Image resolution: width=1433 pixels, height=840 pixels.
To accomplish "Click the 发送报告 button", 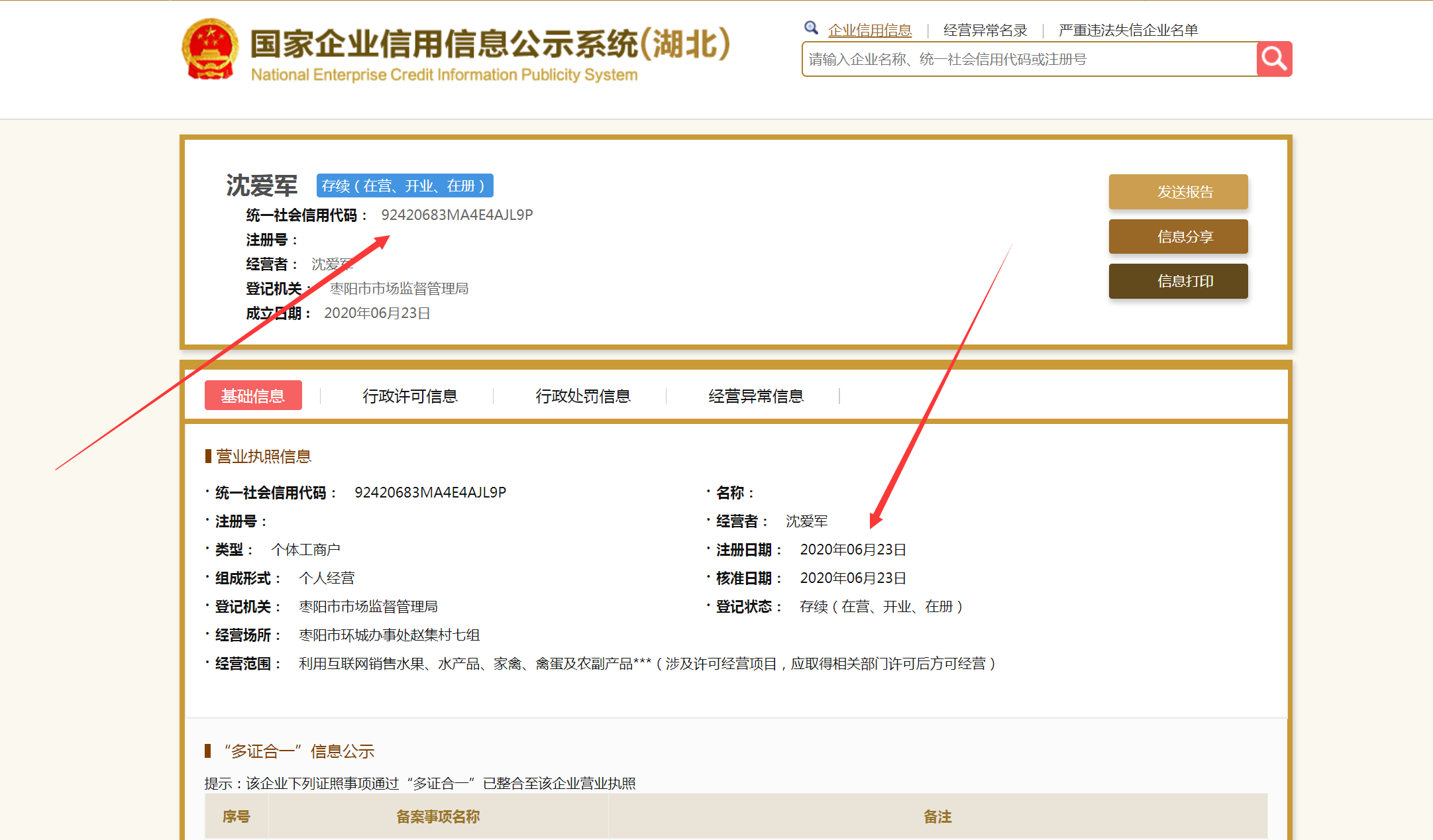I will click(x=1177, y=192).
